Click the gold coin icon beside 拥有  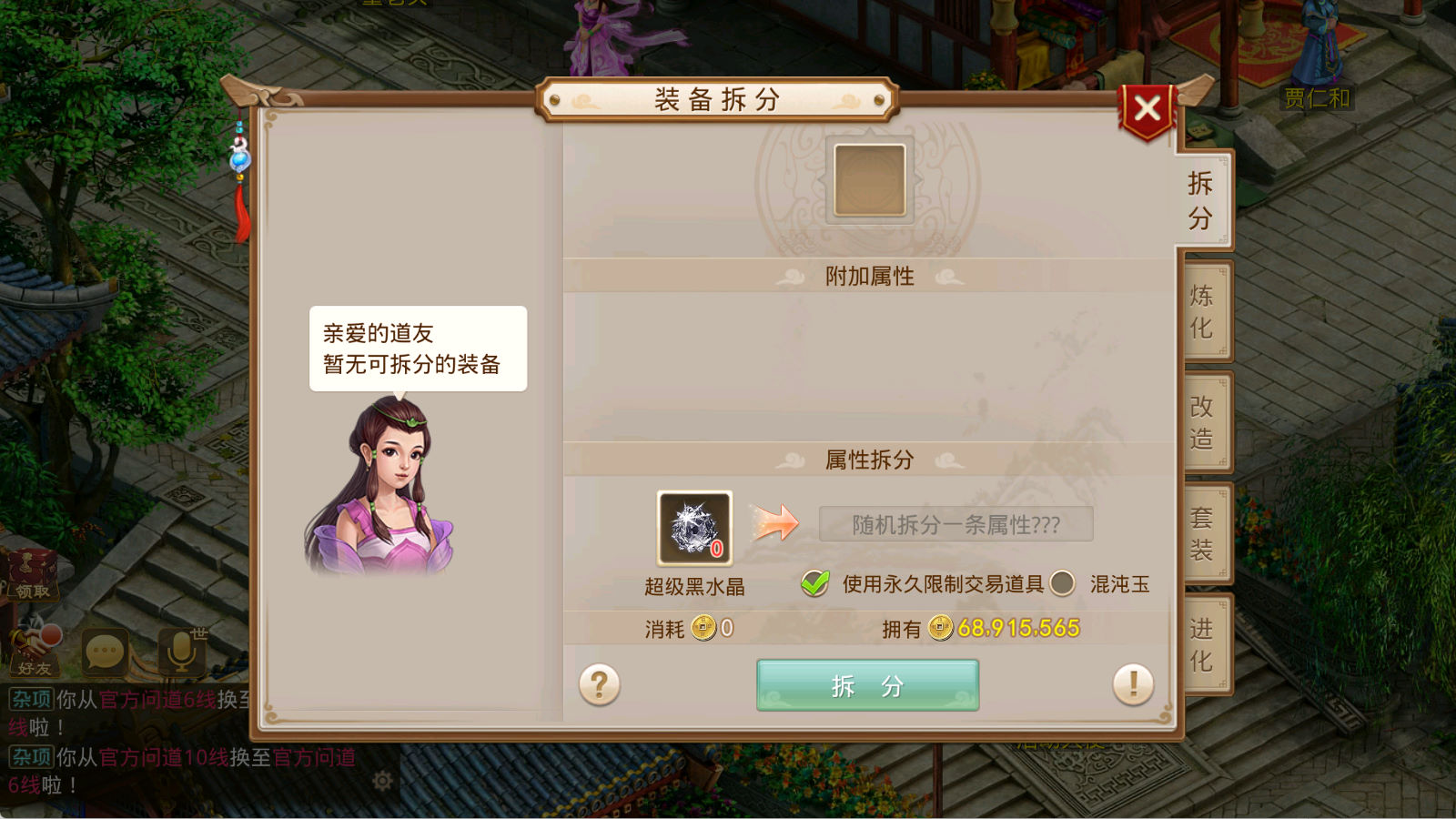point(940,628)
